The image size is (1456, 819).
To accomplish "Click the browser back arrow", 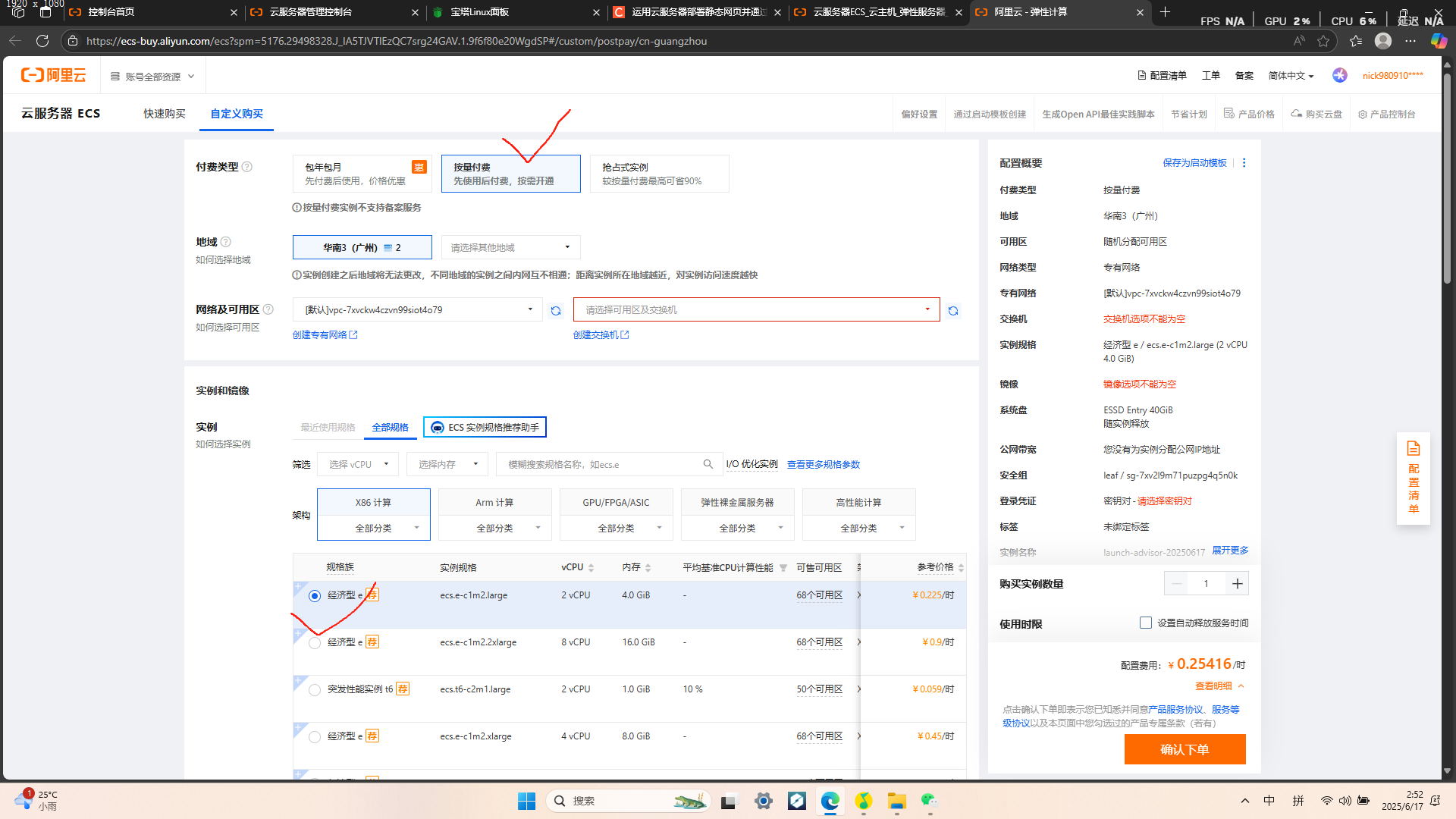I will (x=15, y=41).
